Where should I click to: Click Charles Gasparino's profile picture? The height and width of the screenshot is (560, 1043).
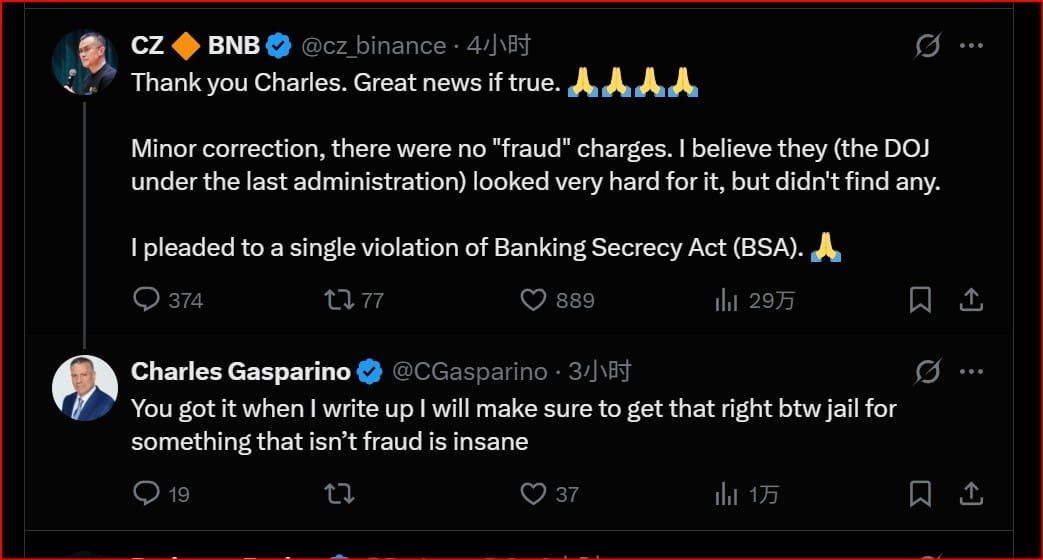85,388
